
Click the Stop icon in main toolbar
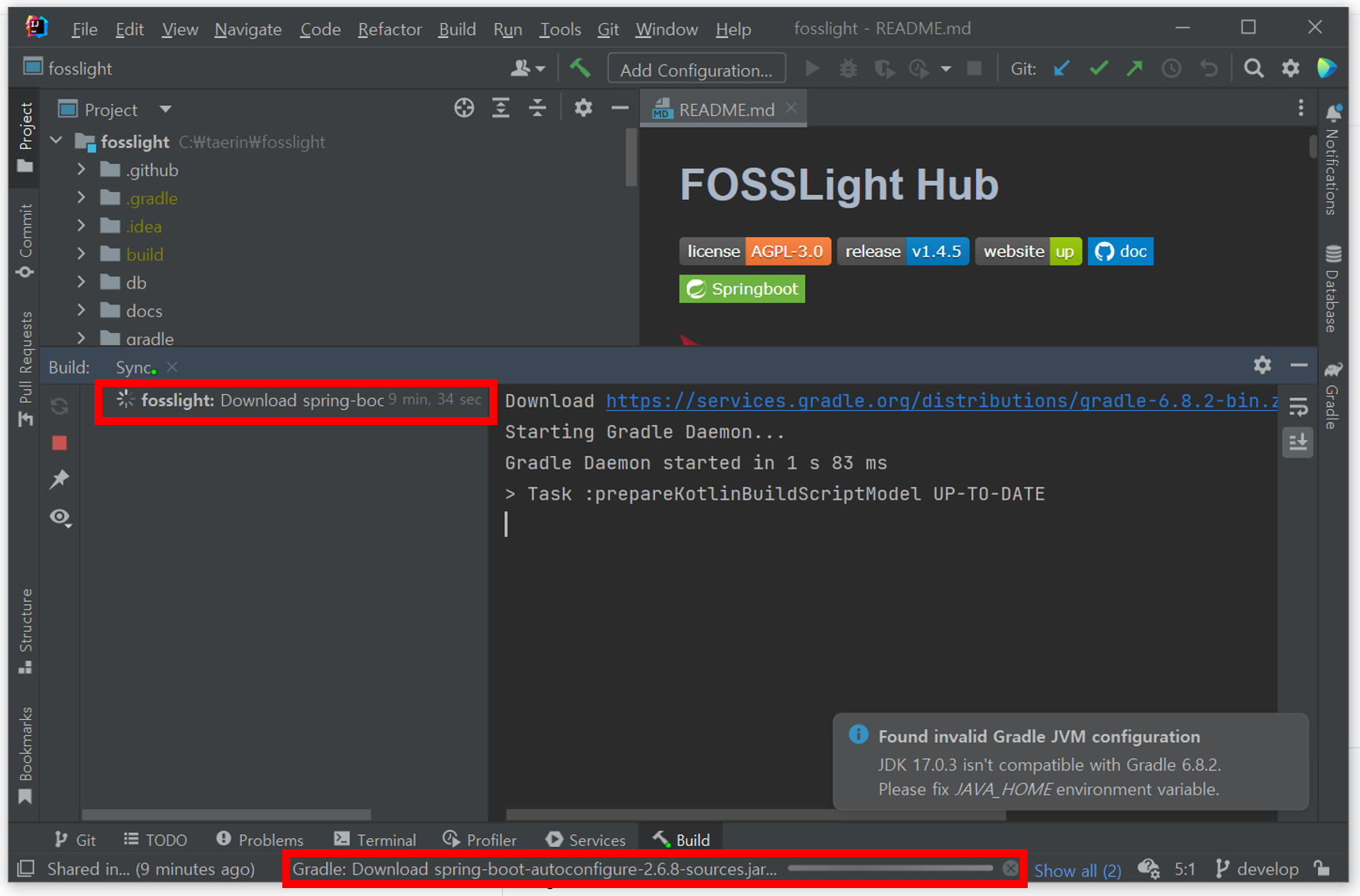coord(975,69)
